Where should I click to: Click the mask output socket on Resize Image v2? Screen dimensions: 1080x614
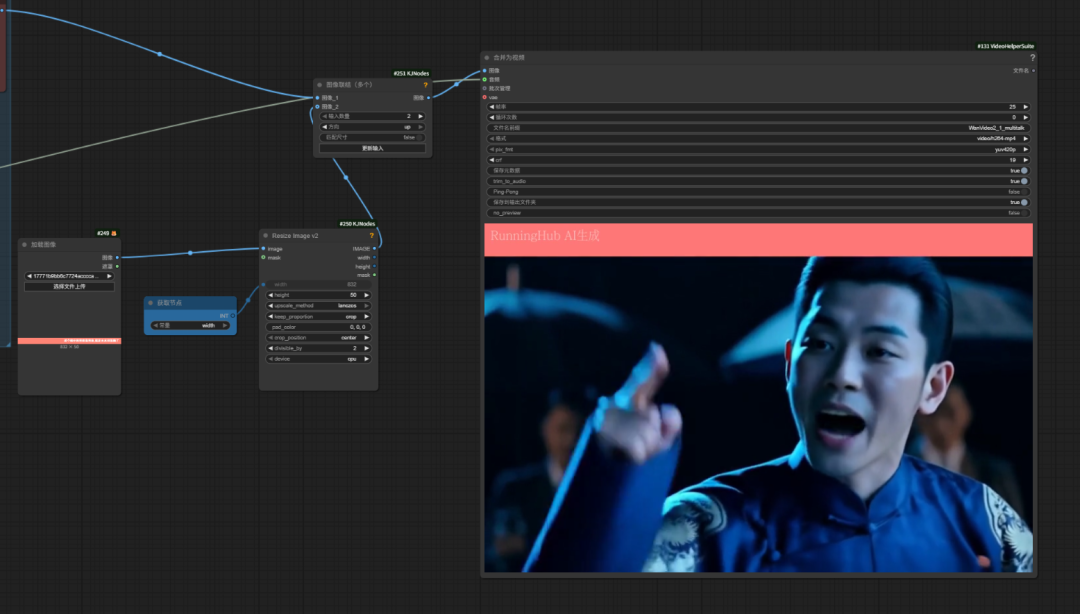(x=374, y=275)
